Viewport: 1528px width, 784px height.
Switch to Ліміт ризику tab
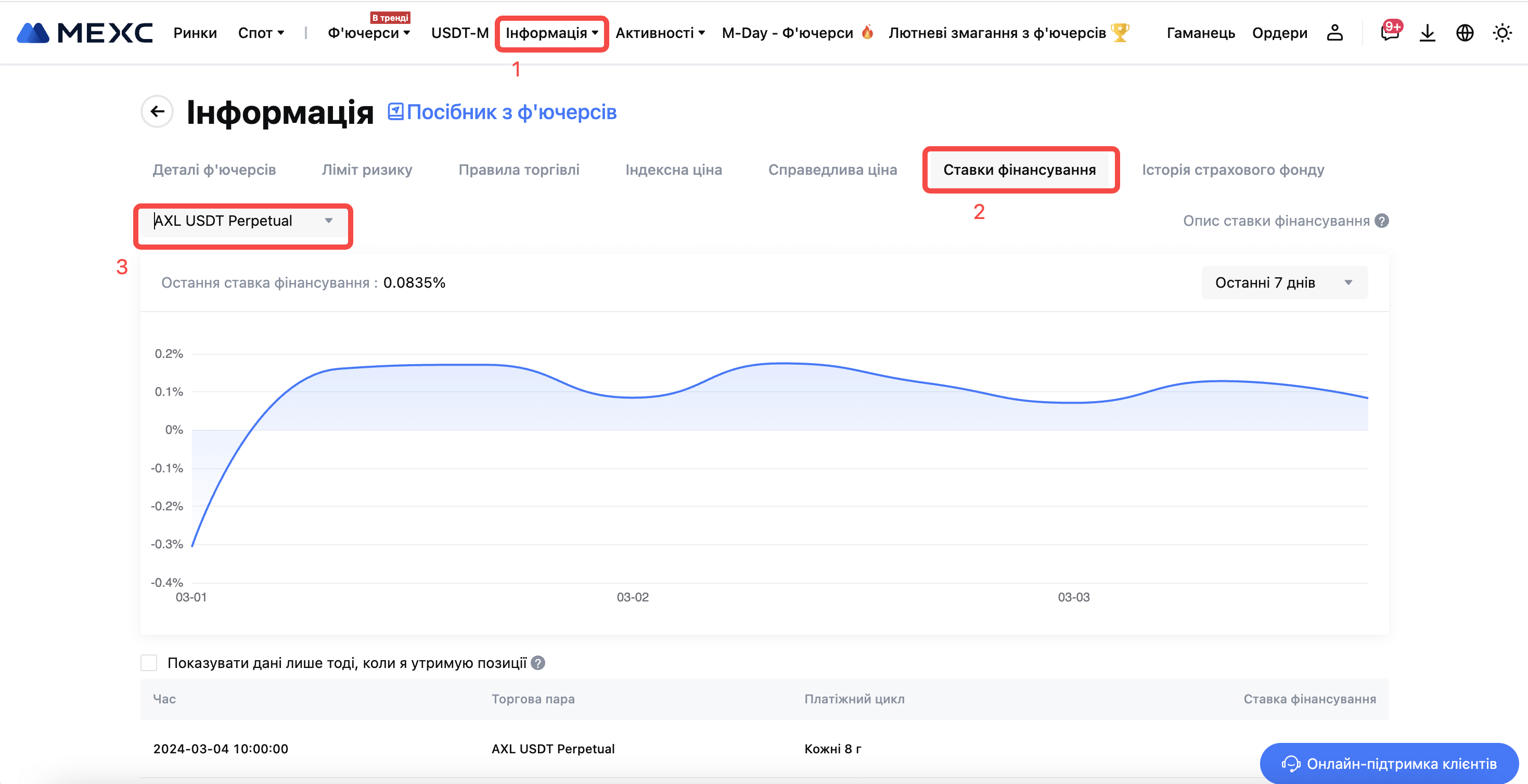(367, 170)
